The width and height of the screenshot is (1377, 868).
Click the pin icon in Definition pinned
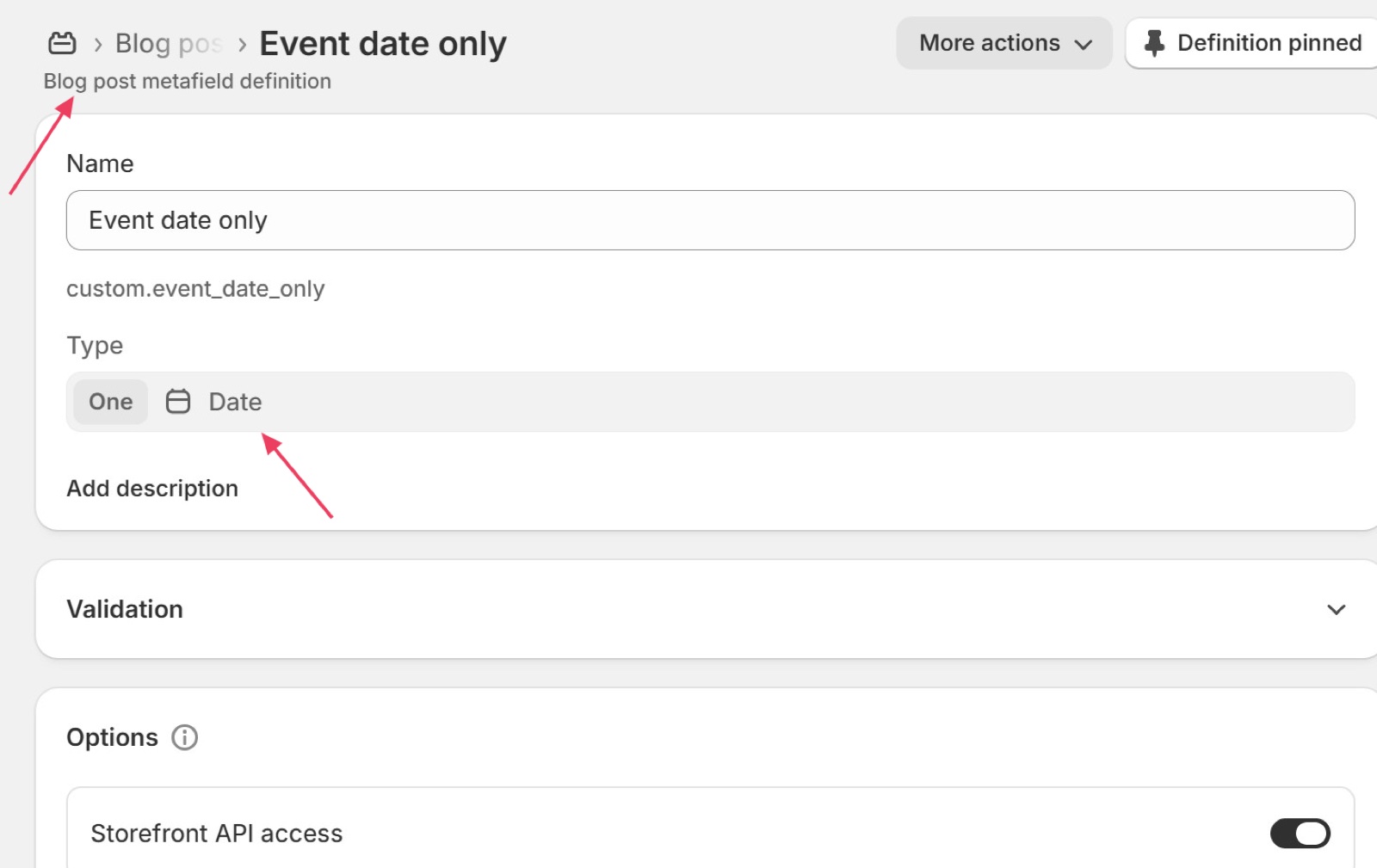1154,43
